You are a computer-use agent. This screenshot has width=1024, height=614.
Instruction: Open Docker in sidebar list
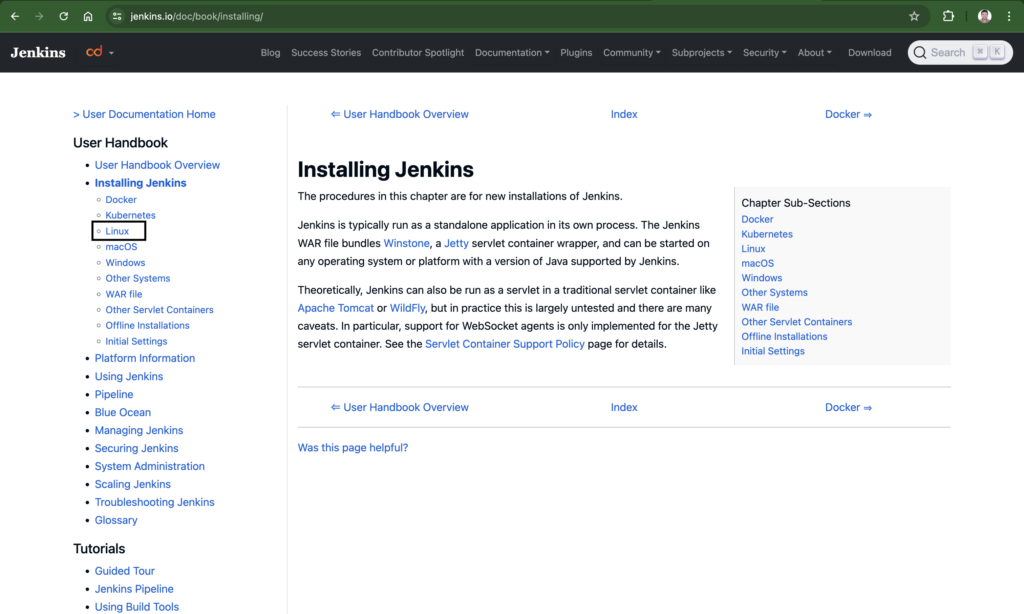click(x=121, y=200)
